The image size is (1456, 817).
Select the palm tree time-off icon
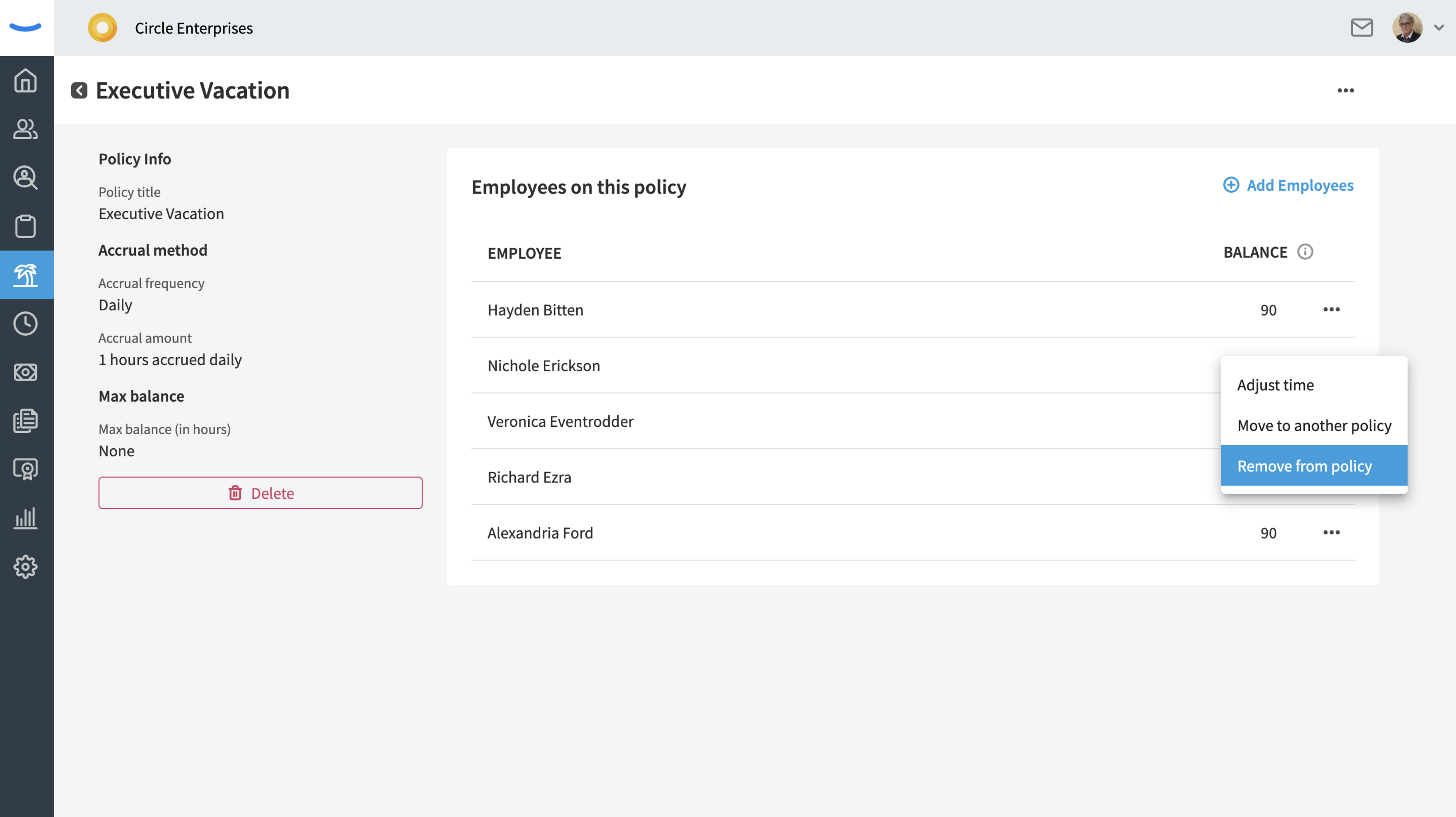point(25,275)
